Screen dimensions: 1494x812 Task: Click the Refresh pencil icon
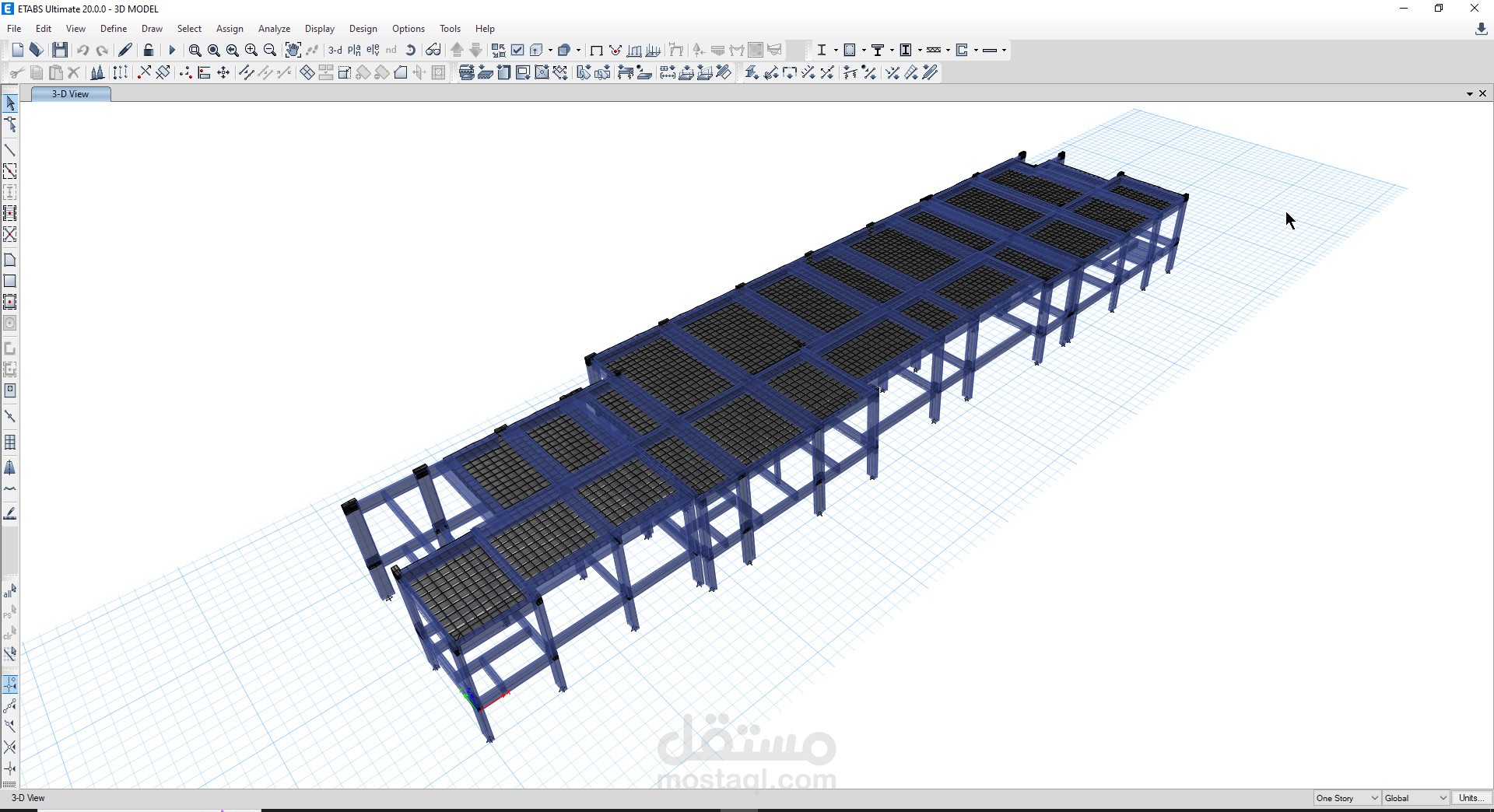pyautogui.click(x=124, y=50)
